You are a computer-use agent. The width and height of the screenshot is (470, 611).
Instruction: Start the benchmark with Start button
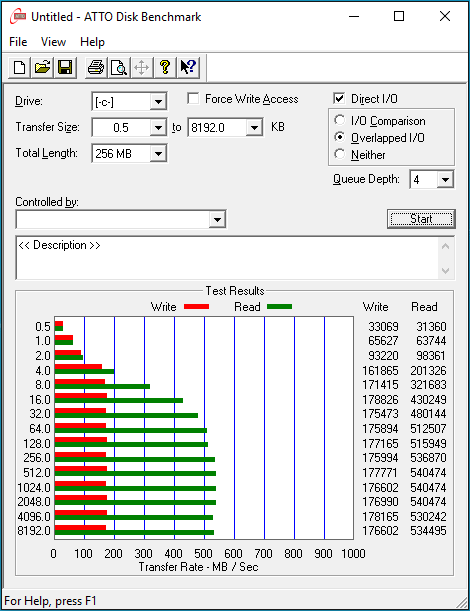[x=421, y=219]
